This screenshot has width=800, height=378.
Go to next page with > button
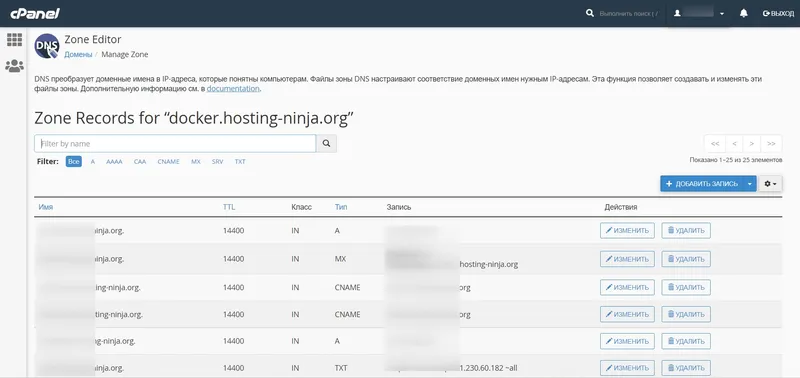click(x=752, y=143)
